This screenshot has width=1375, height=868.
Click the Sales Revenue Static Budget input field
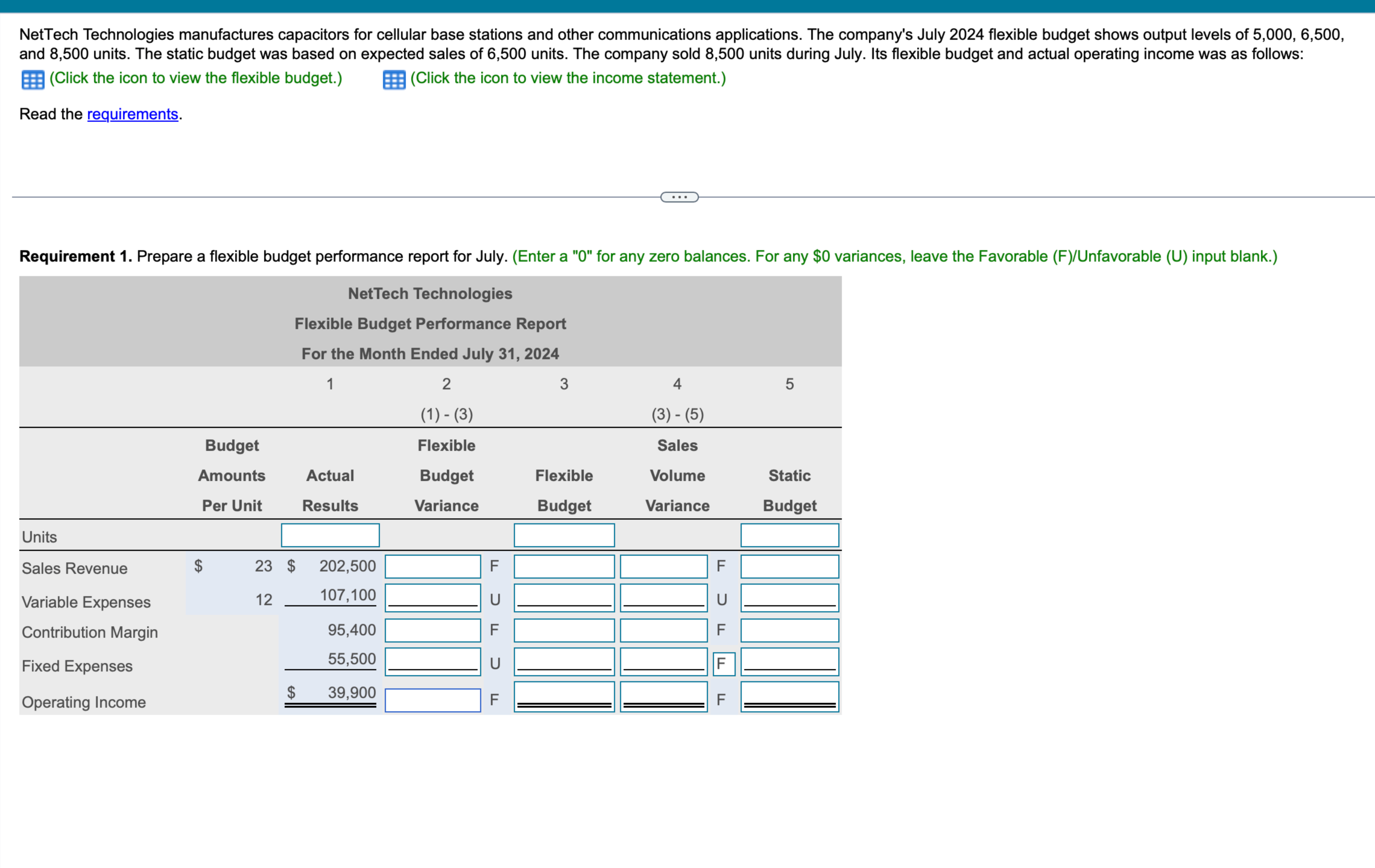[x=789, y=566]
